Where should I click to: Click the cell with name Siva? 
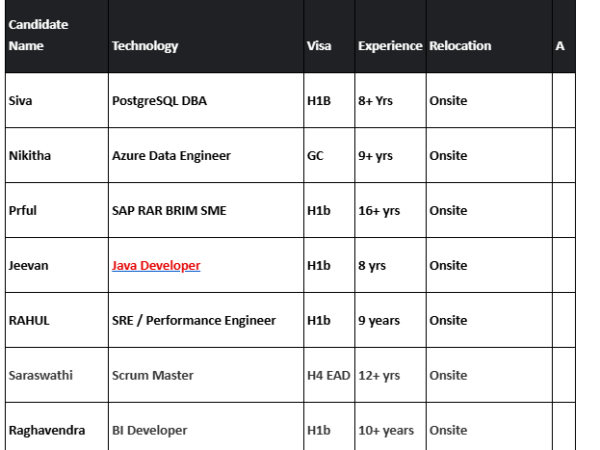[x=57, y=100]
